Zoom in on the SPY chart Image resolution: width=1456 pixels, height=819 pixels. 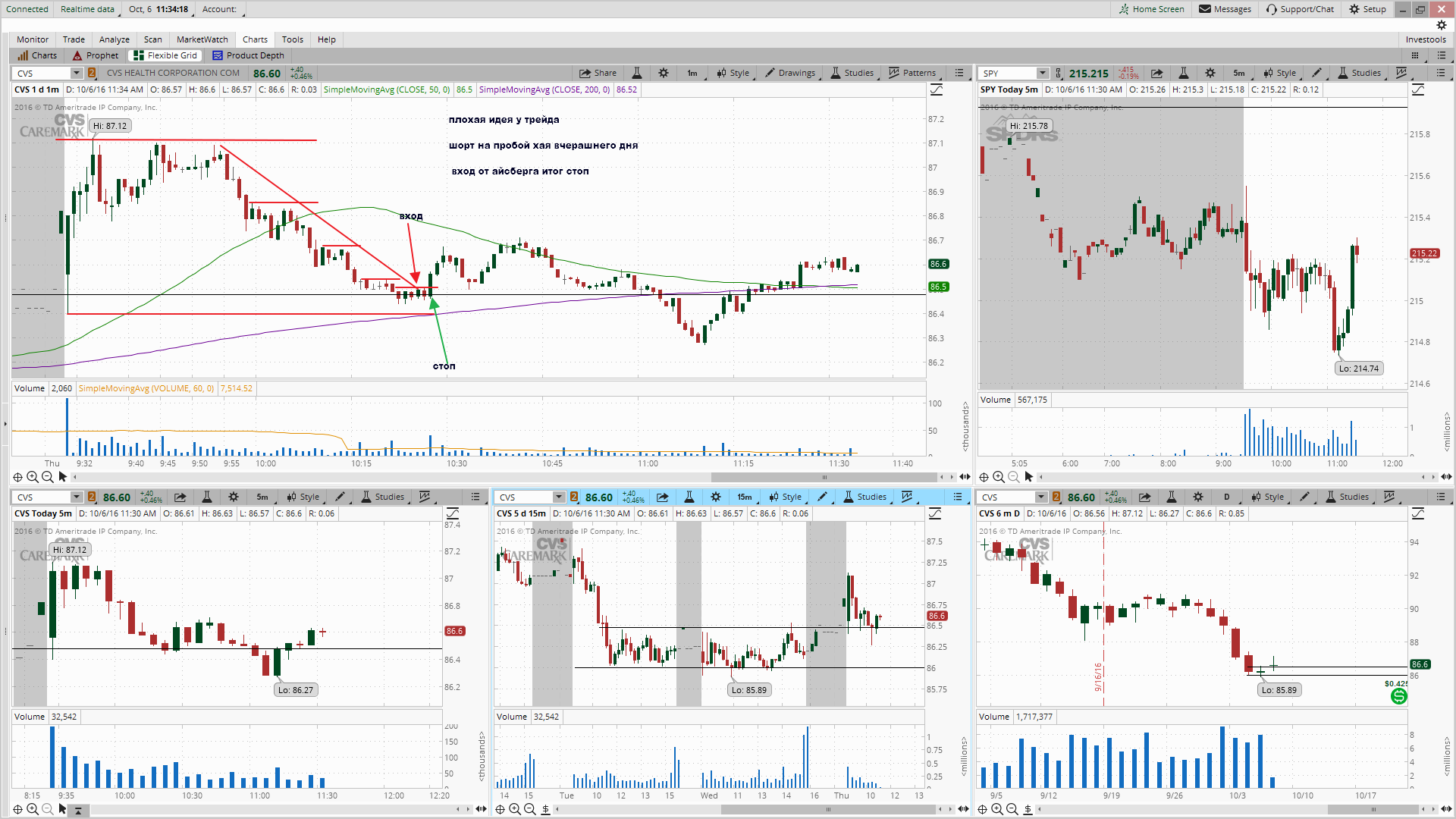point(999,477)
